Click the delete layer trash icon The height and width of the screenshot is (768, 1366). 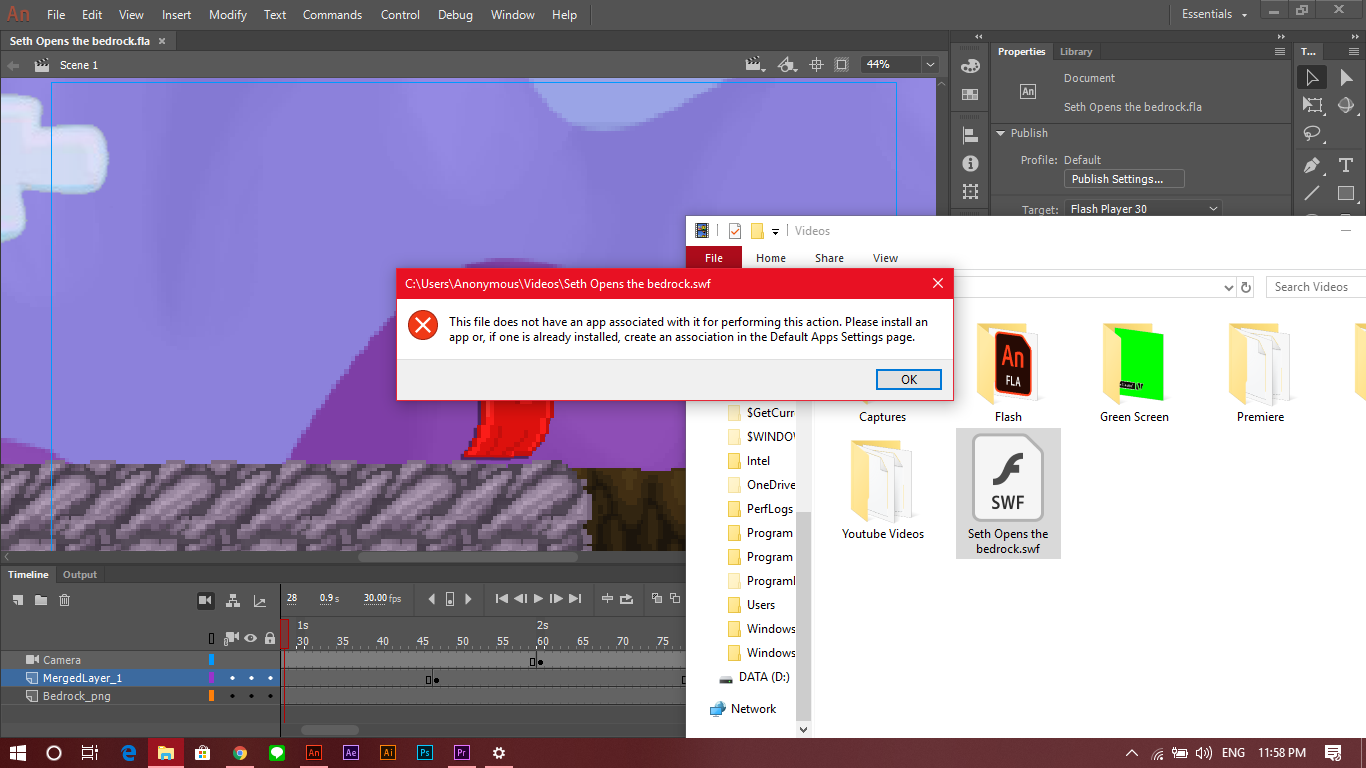64,600
